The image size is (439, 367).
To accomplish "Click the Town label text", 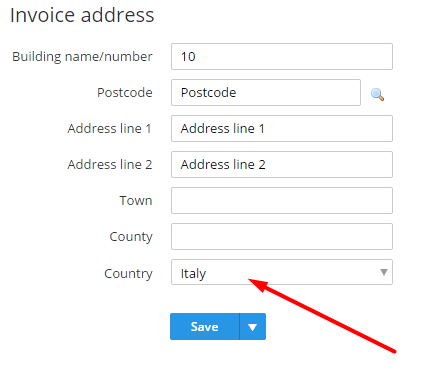I will 136,200.
